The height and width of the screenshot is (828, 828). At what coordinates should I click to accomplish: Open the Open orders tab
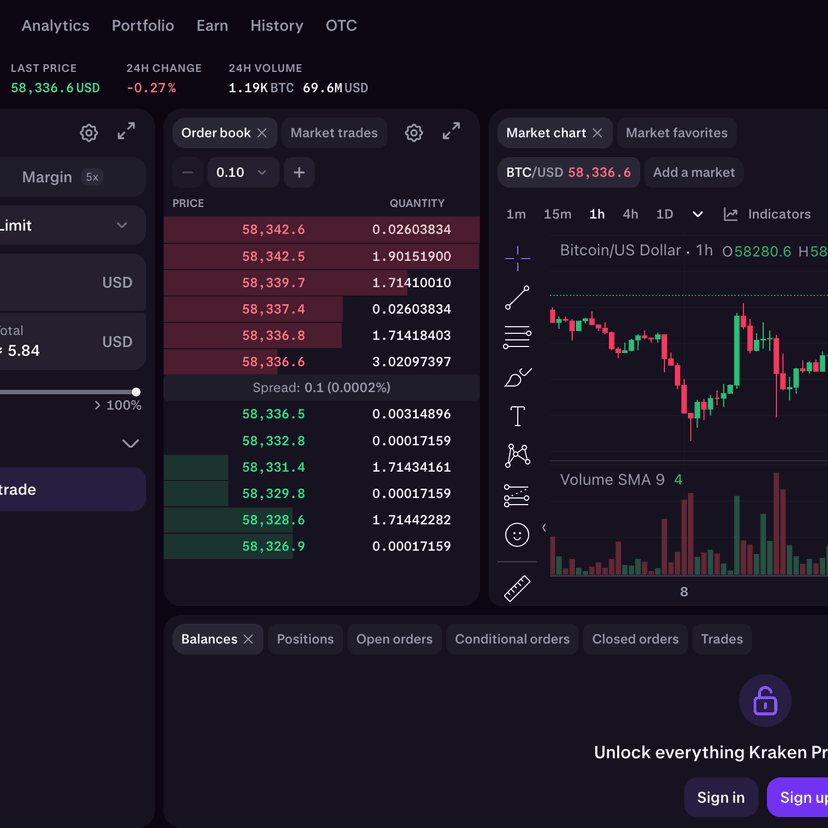pos(394,639)
